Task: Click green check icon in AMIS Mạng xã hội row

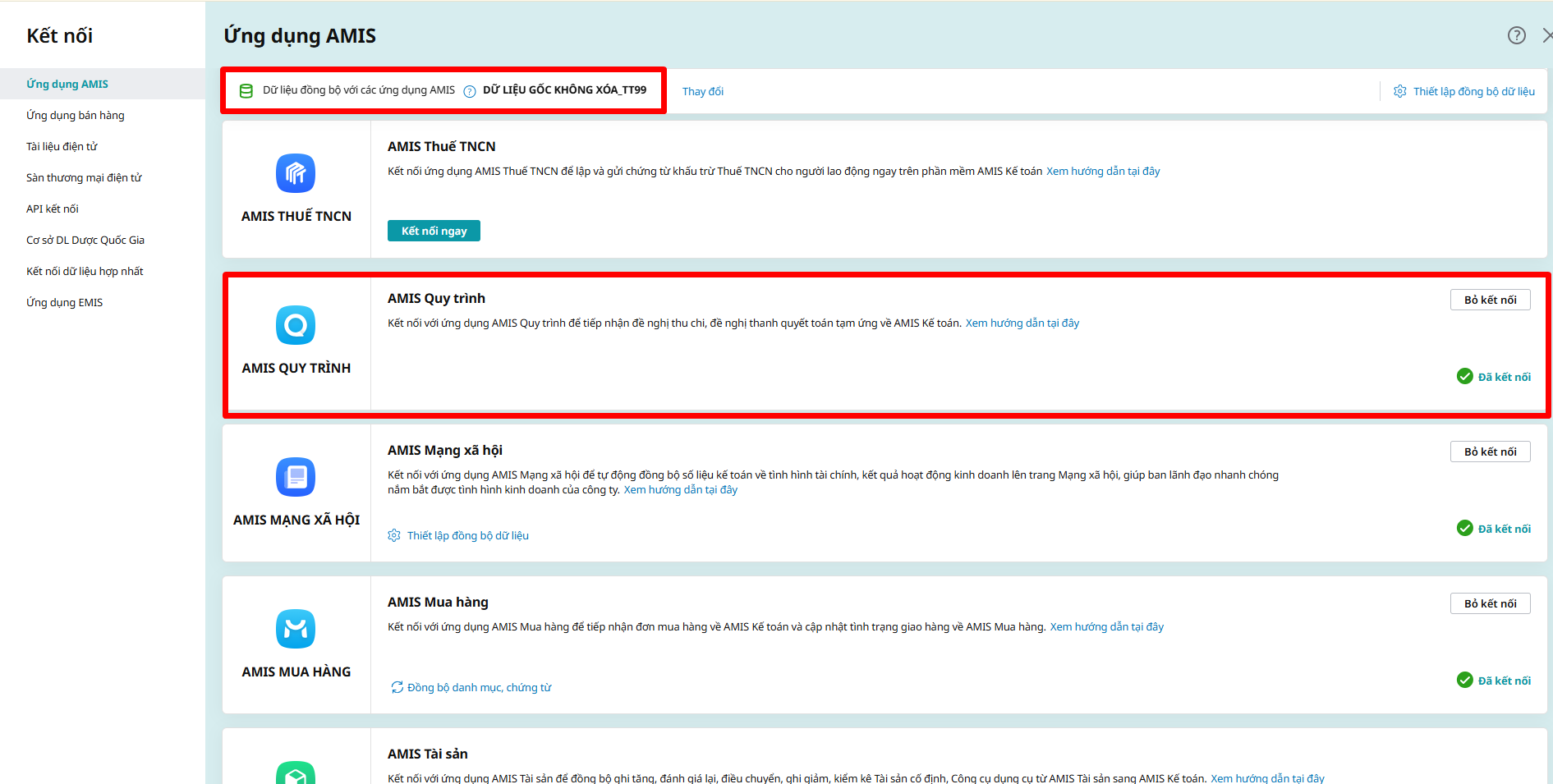Action: [x=1465, y=528]
